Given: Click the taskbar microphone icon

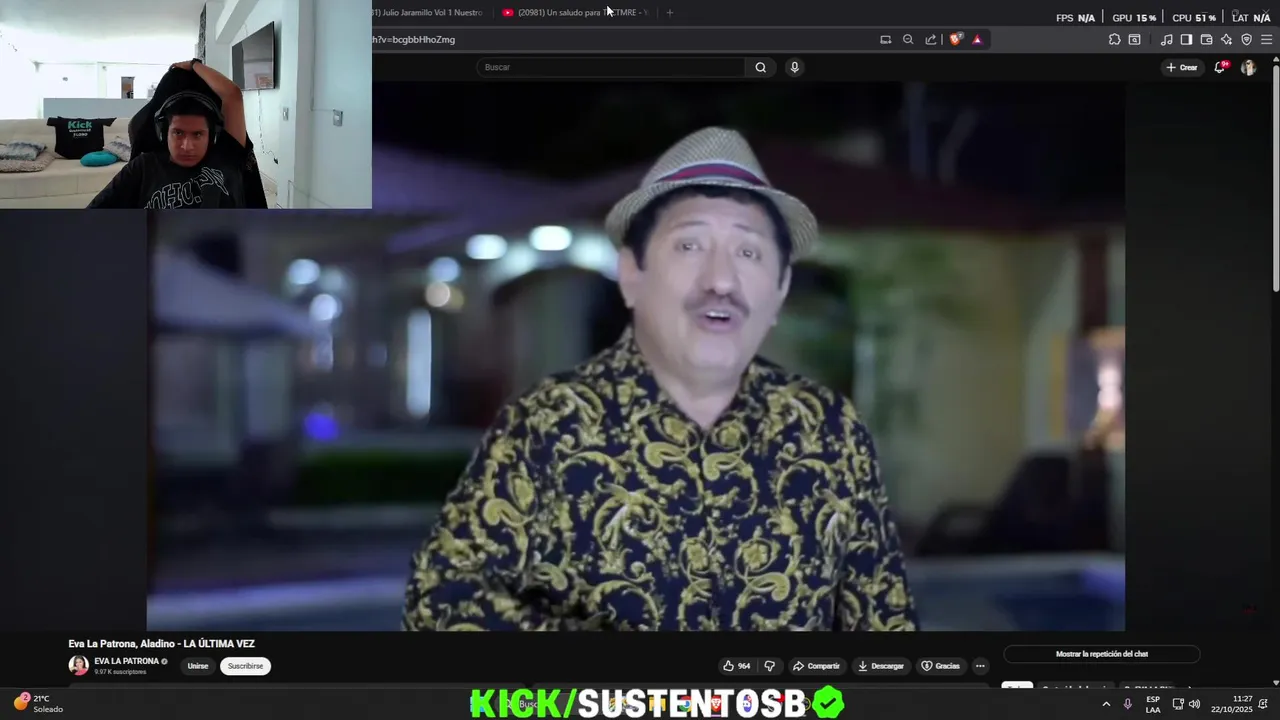Looking at the screenshot, I should point(1128,704).
